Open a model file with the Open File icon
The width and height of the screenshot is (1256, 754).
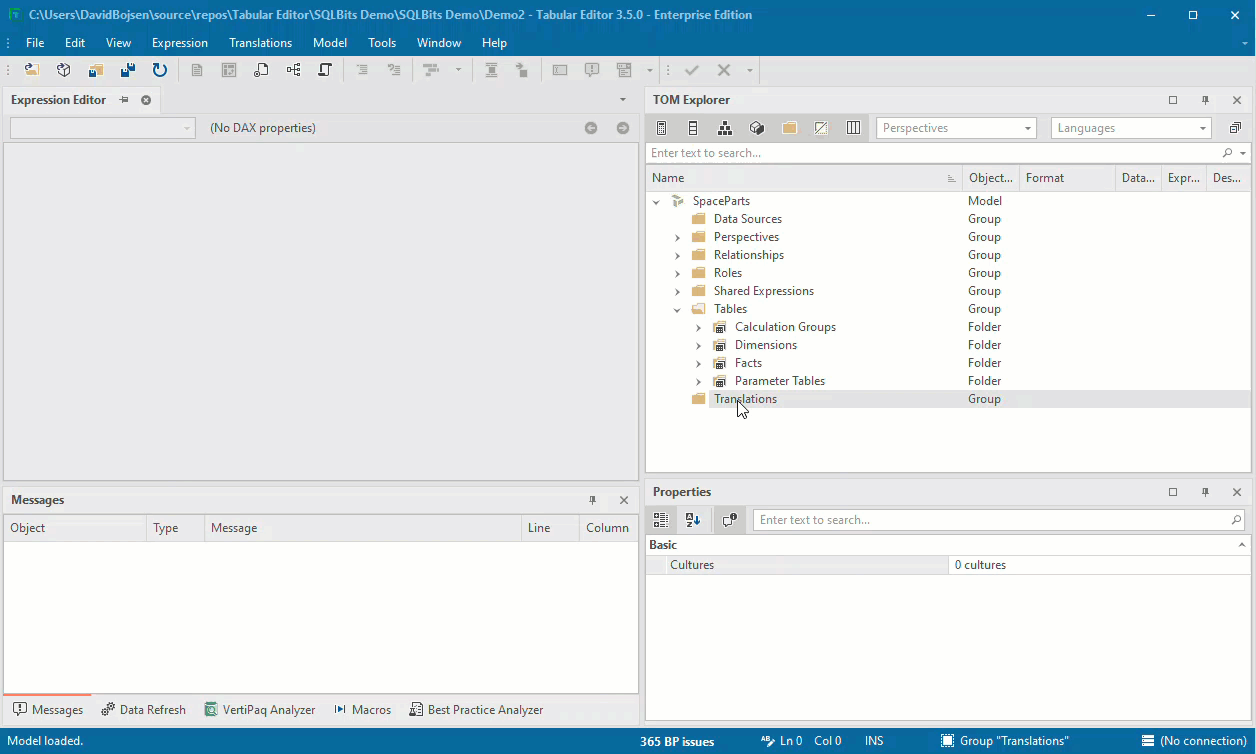[x=32, y=69]
